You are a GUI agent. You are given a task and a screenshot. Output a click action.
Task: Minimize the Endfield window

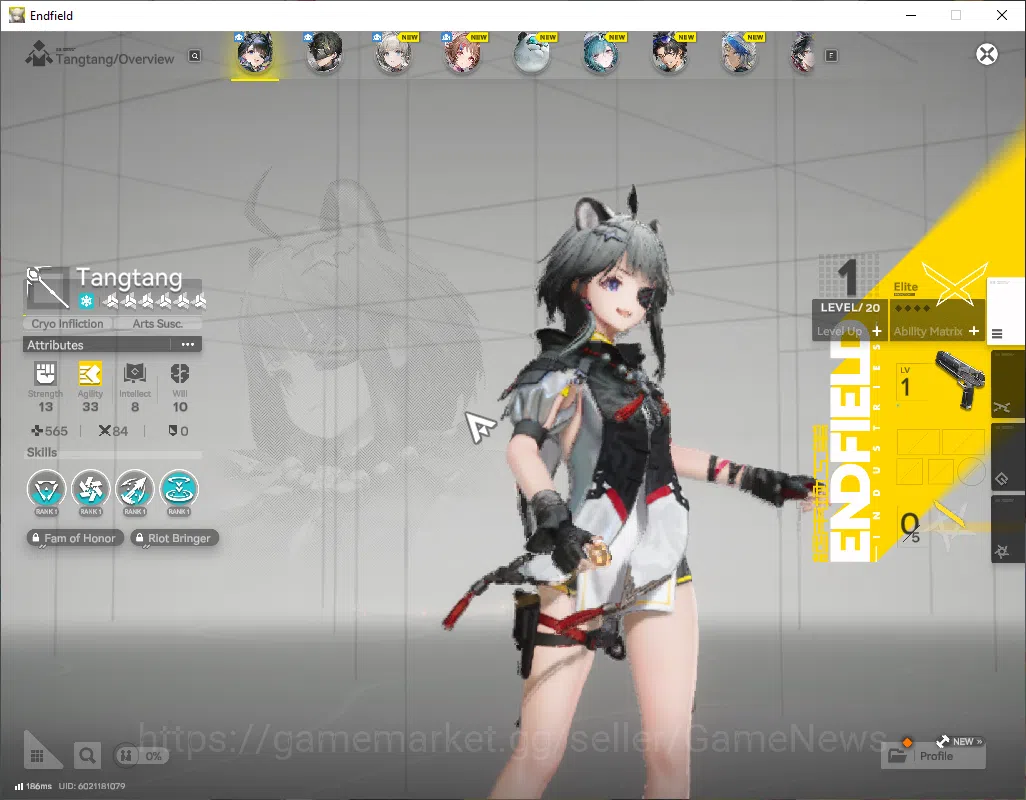pos(910,15)
